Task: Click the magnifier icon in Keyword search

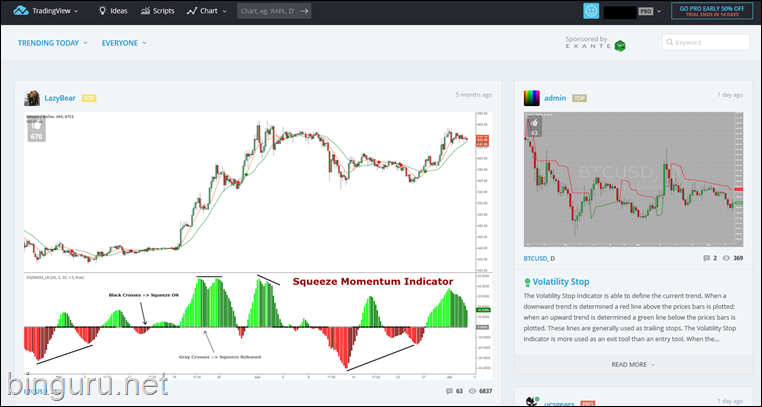Action: coord(670,42)
